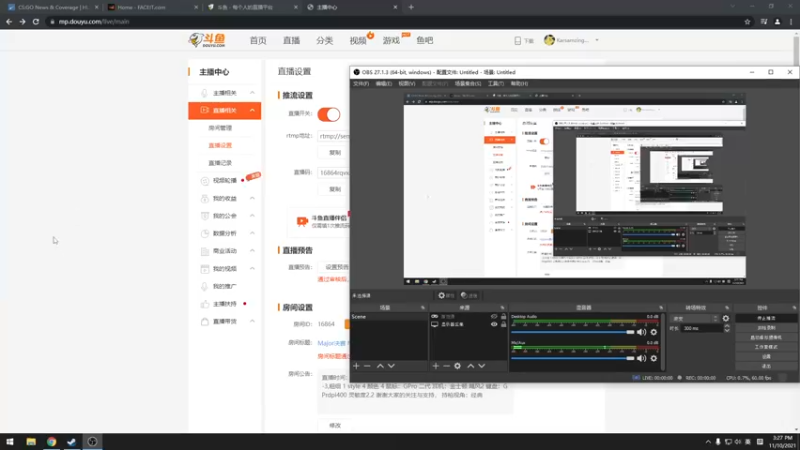Move source up in Sources panel
This screenshot has width=800, height=450.
(x=470, y=366)
